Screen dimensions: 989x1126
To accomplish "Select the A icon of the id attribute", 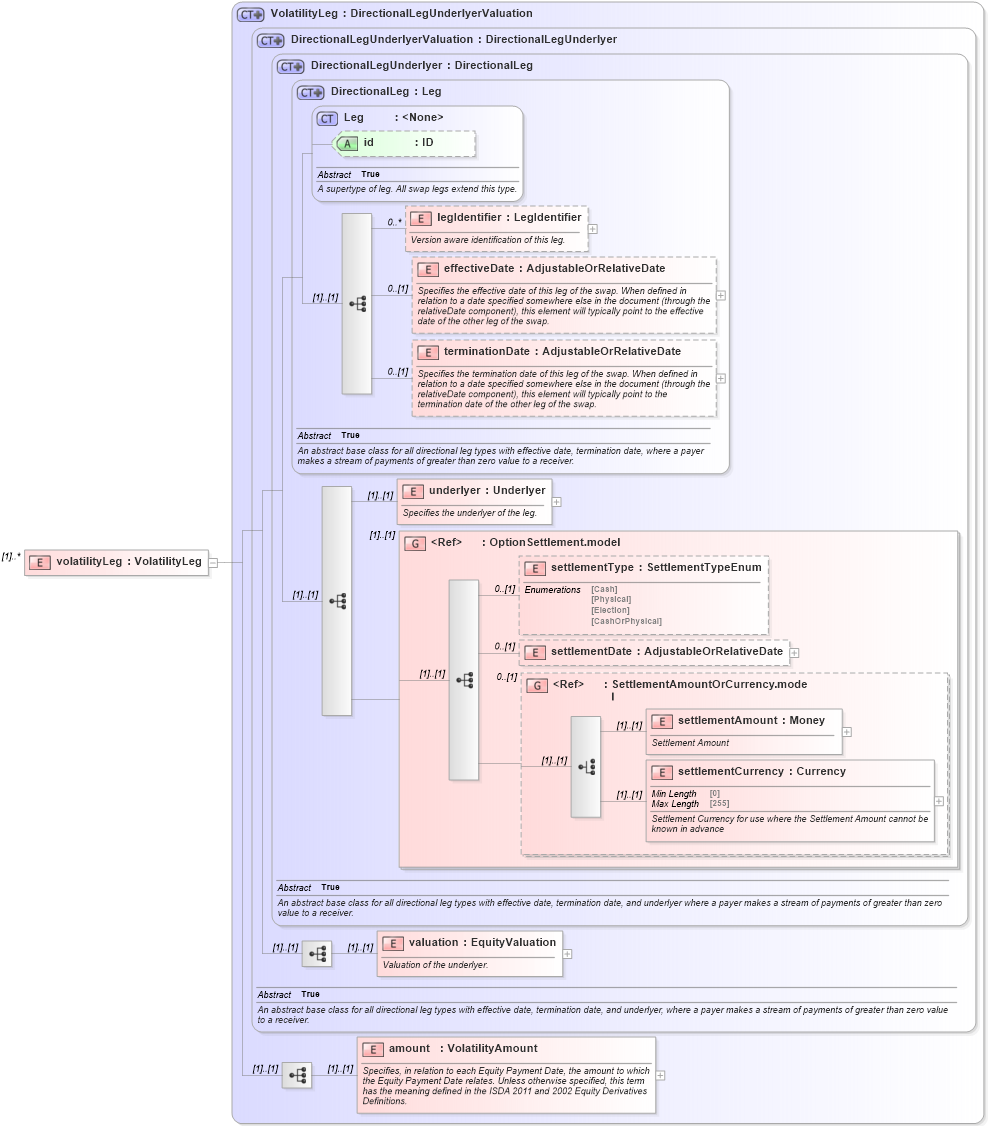I will click(347, 144).
